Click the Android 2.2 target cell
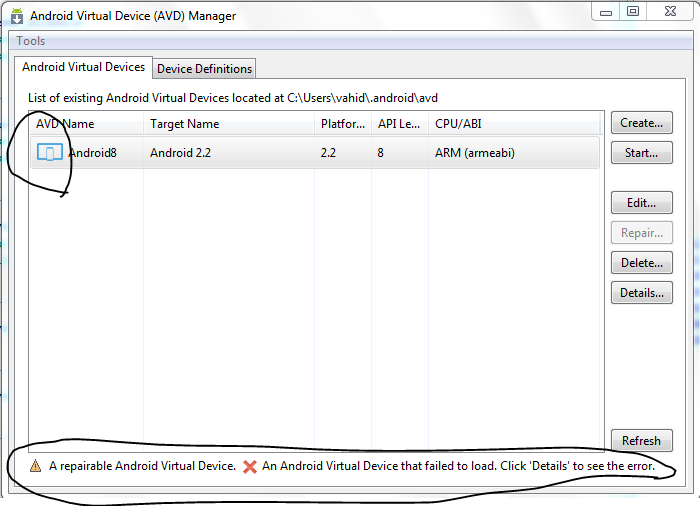 pyautogui.click(x=180, y=153)
